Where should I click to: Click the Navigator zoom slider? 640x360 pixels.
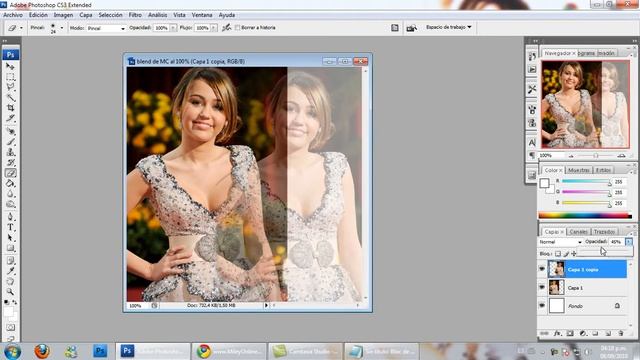tap(596, 156)
